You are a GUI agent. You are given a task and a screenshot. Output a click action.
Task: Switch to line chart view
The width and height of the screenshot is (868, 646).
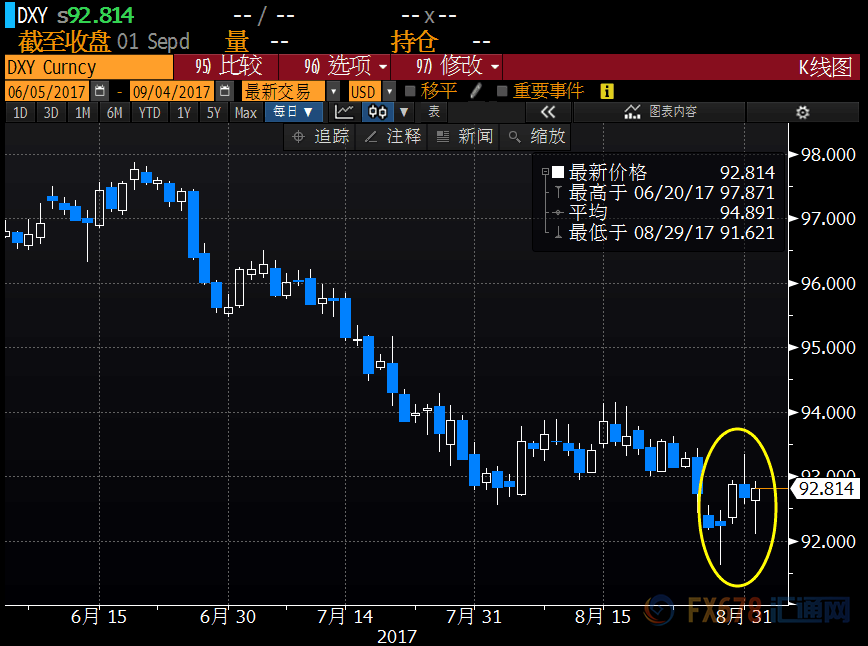pyautogui.click(x=344, y=113)
